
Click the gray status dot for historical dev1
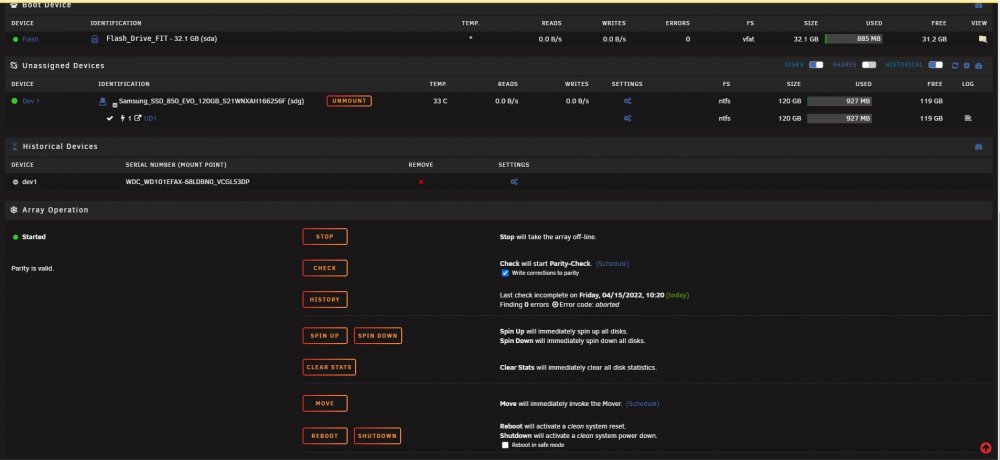tap(15, 182)
